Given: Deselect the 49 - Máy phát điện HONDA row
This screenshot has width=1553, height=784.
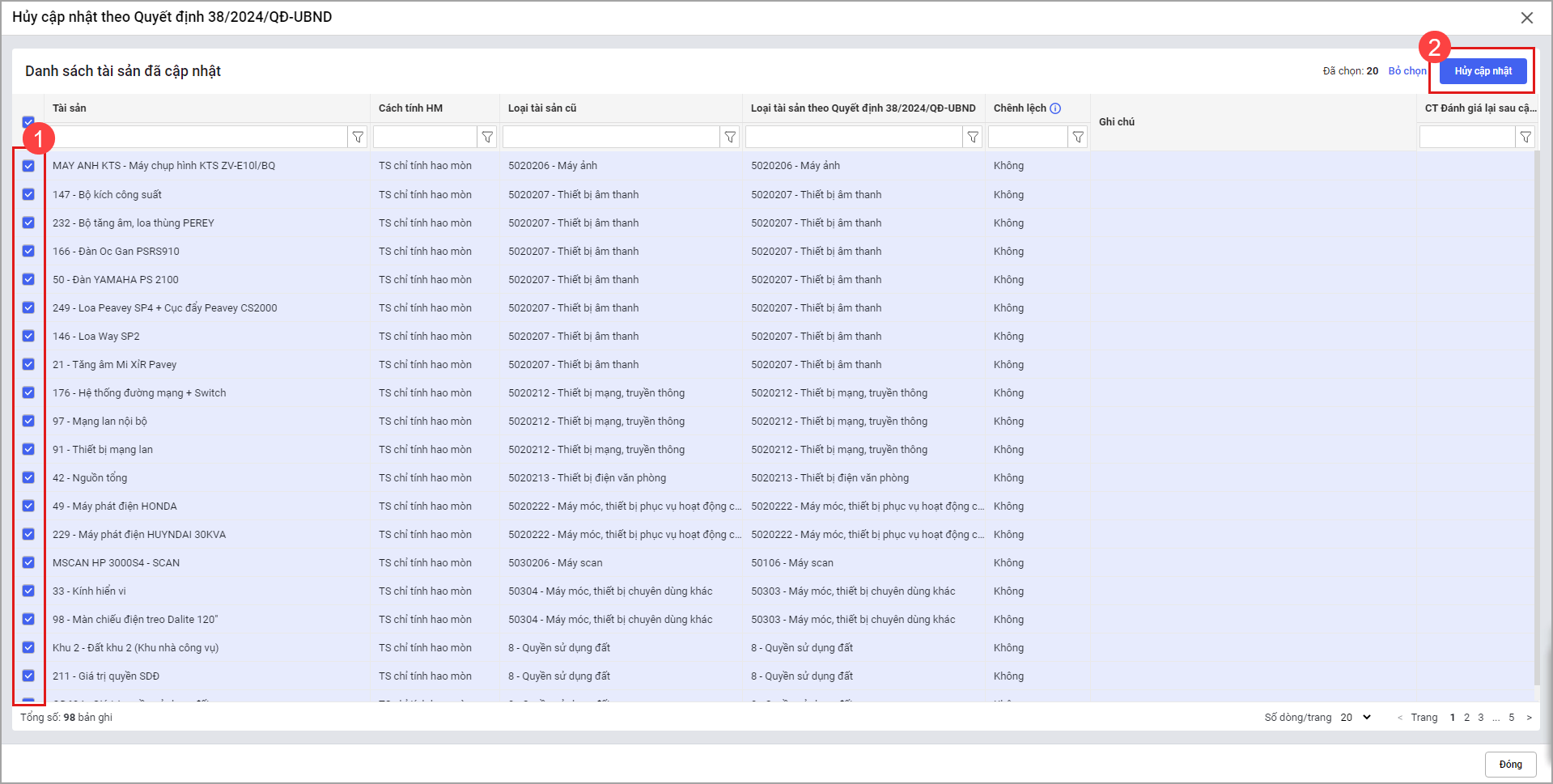Looking at the screenshot, I should point(28,506).
